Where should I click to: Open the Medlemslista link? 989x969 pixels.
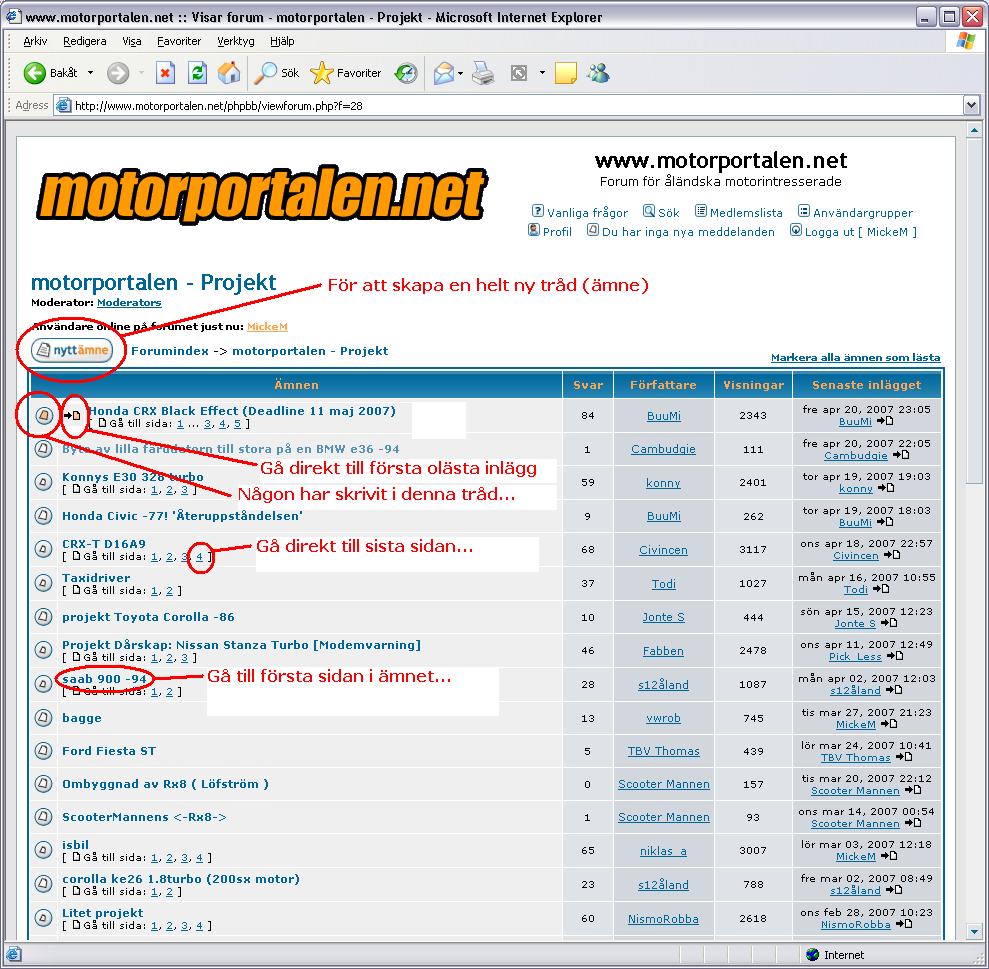coord(746,213)
